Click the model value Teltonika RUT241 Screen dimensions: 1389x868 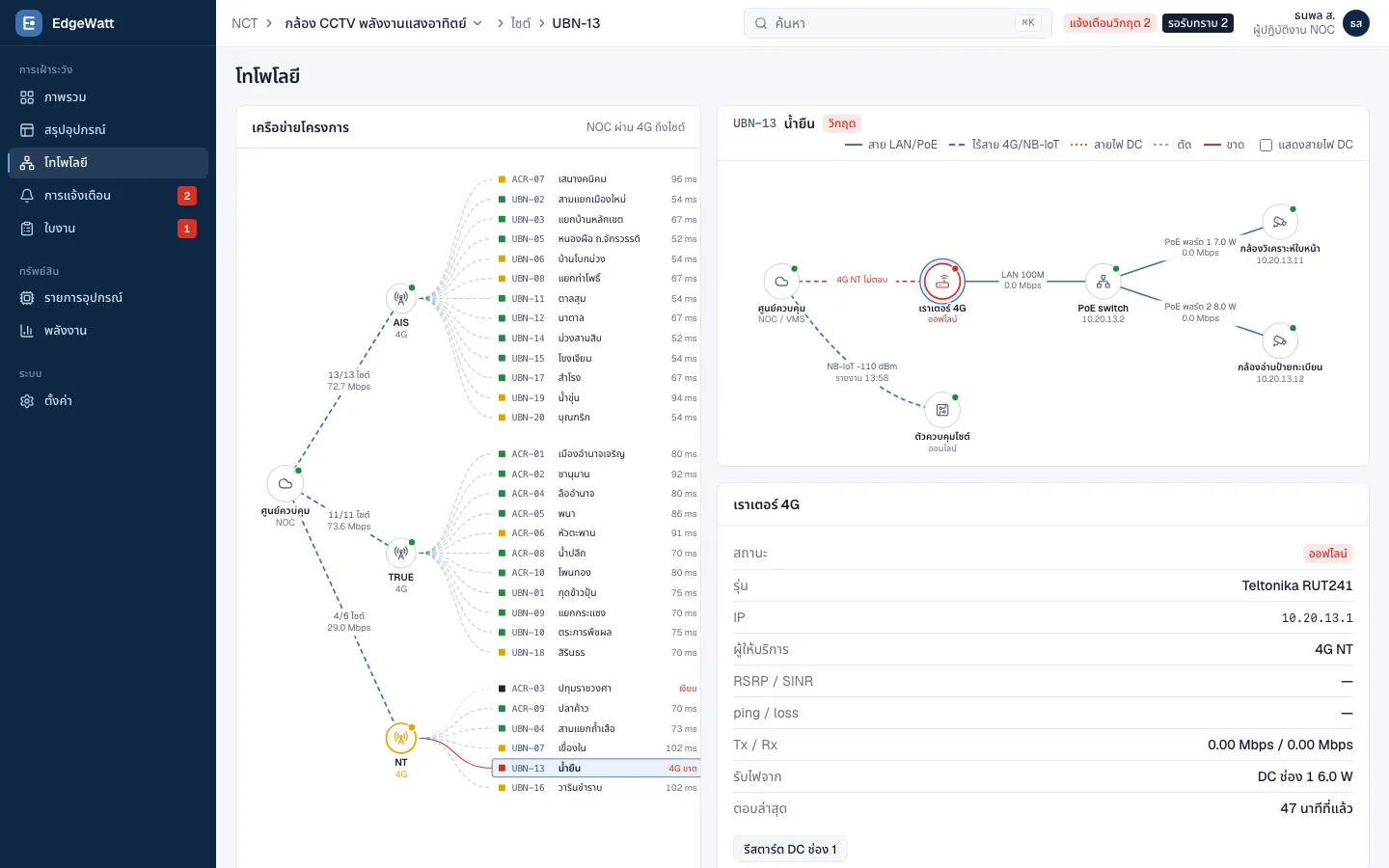1297,585
